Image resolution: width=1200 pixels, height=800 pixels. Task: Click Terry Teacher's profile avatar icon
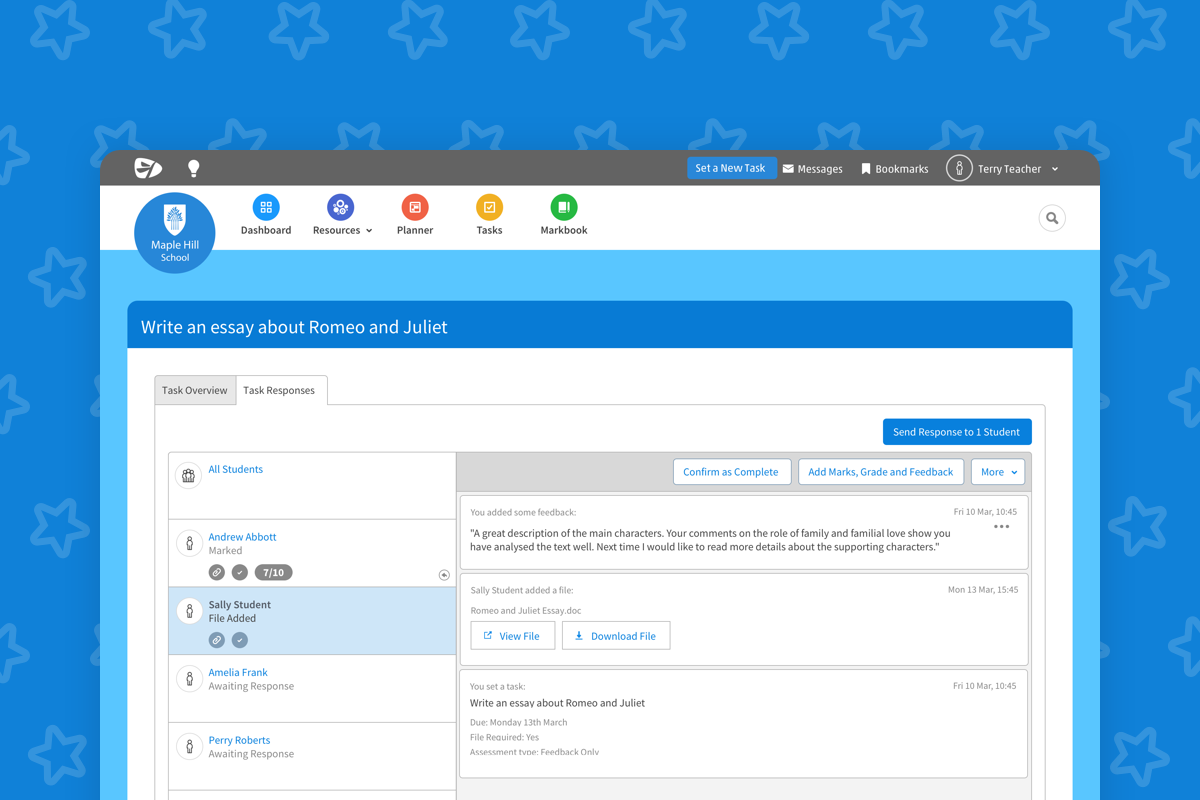959,169
